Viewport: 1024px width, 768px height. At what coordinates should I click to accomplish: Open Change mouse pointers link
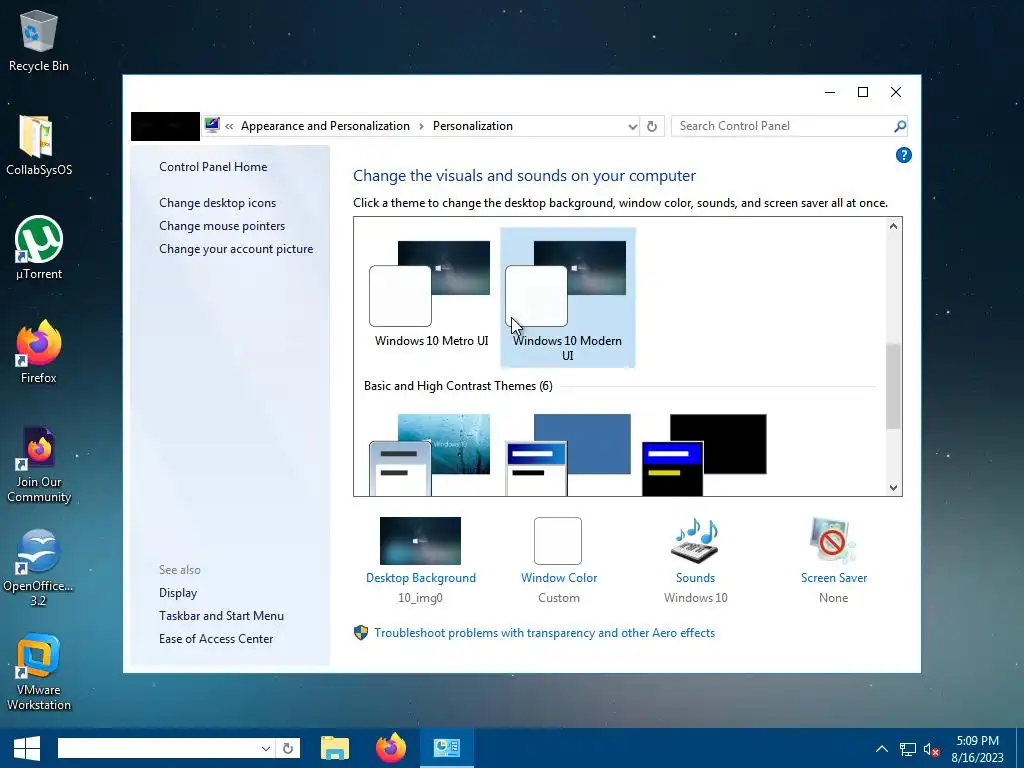pyautogui.click(x=222, y=225)
